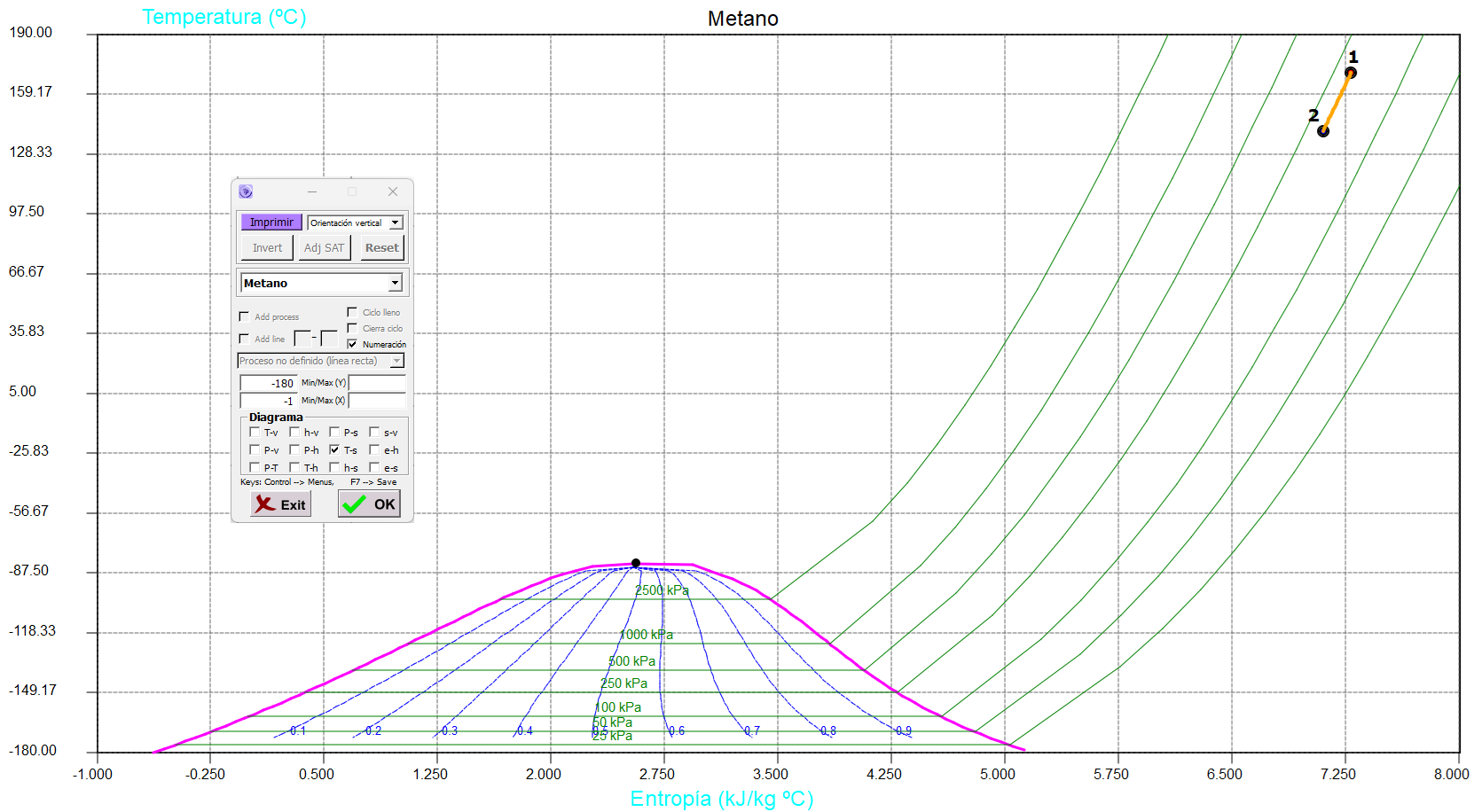This screenshot has width=1474, height=812.
Task: Disable the Numeración checkbox
Action: pos(352,344)
